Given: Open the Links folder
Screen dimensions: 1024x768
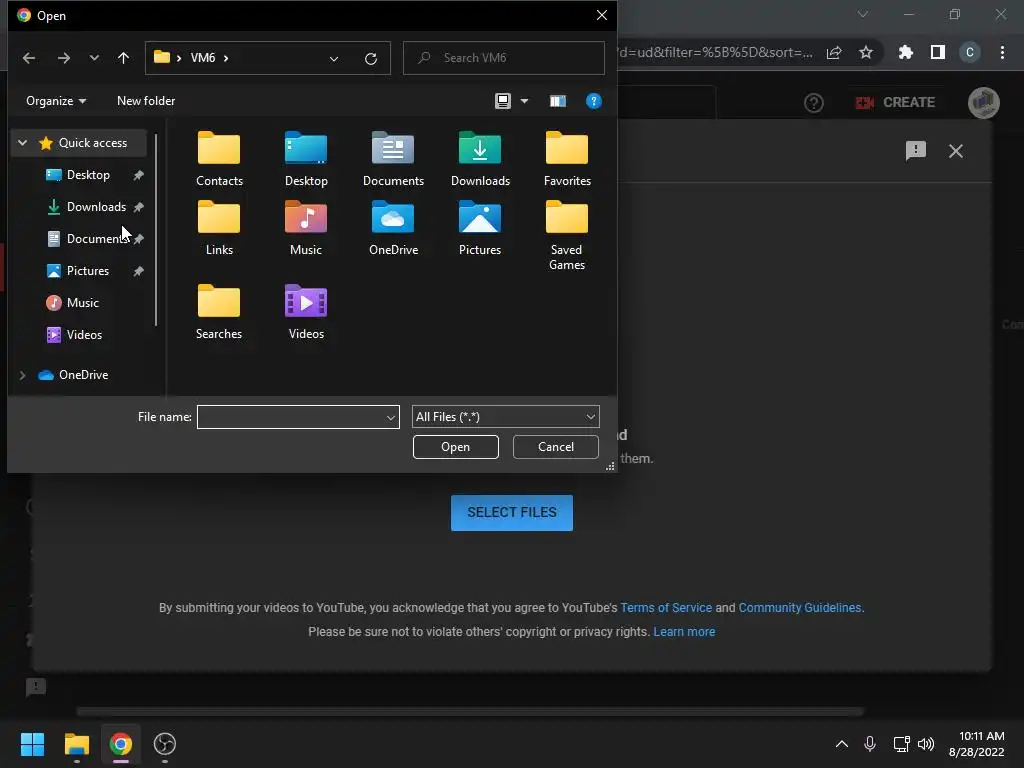Looking at the screenshot, I should (219, 228).
